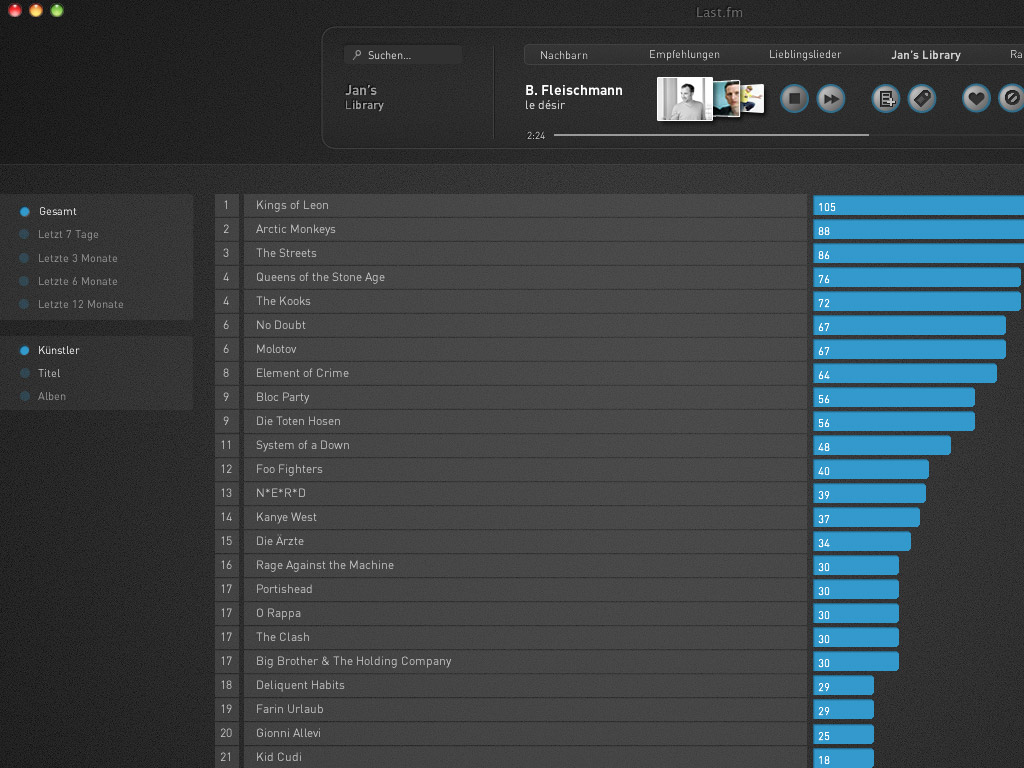1024x768 pixels.
Task: Ban the current track
Action: (1012, 99)
